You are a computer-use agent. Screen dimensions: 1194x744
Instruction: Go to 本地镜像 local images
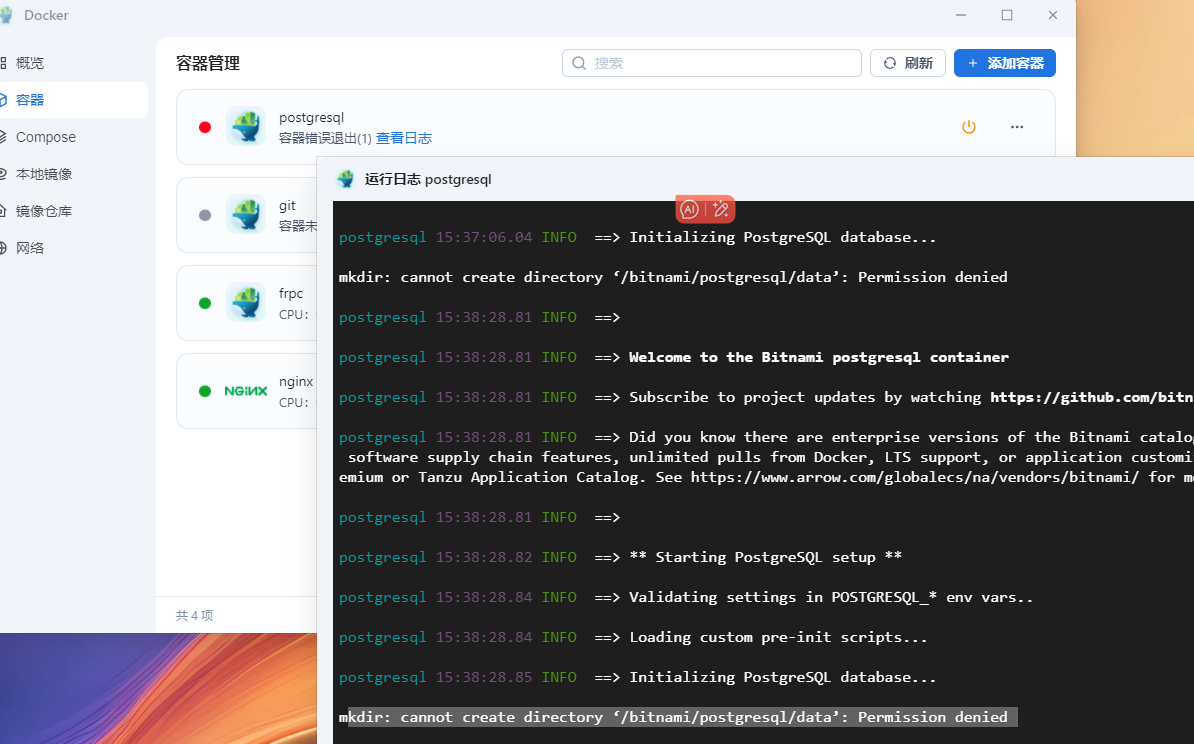click(43, 174)
